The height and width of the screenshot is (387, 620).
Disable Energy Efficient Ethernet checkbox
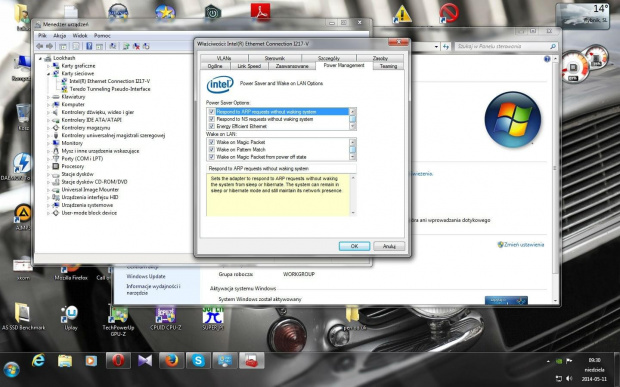pyautogui.click(x=212, y=126)
